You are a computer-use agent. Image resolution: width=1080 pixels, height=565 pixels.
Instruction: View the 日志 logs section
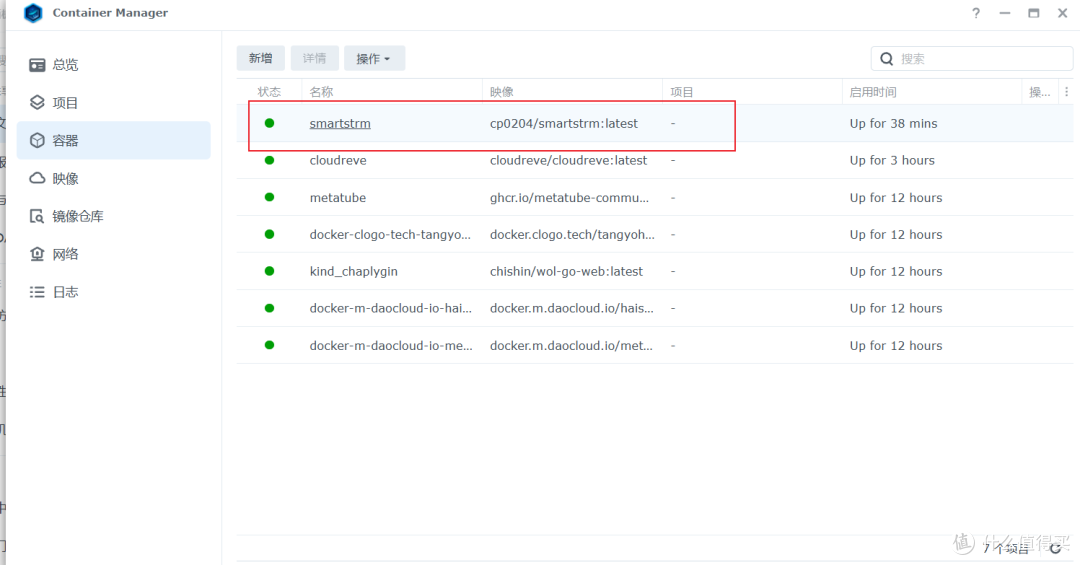(114, 292)
